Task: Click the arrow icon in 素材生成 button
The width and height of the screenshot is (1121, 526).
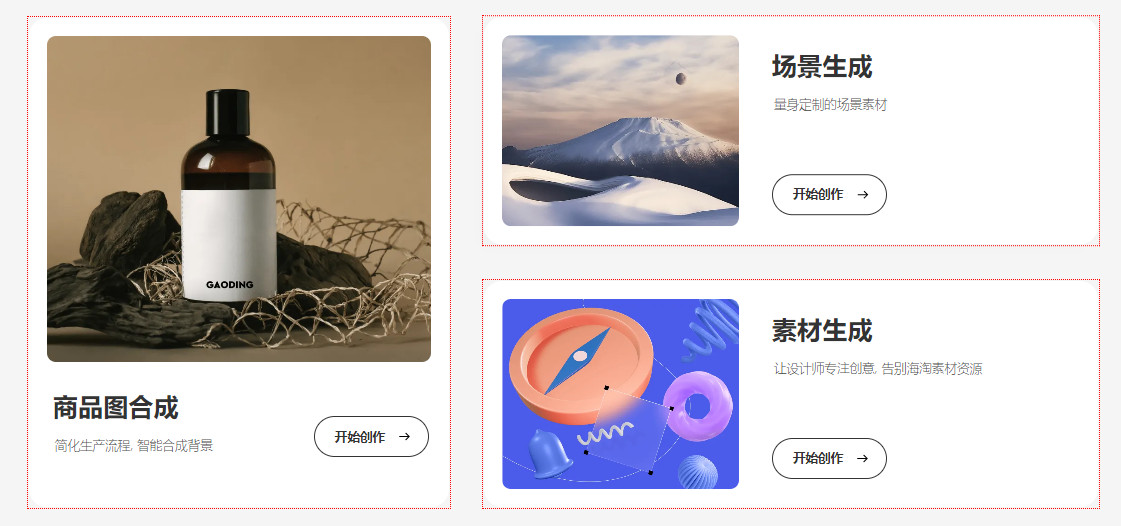Action: pos(862,458)
